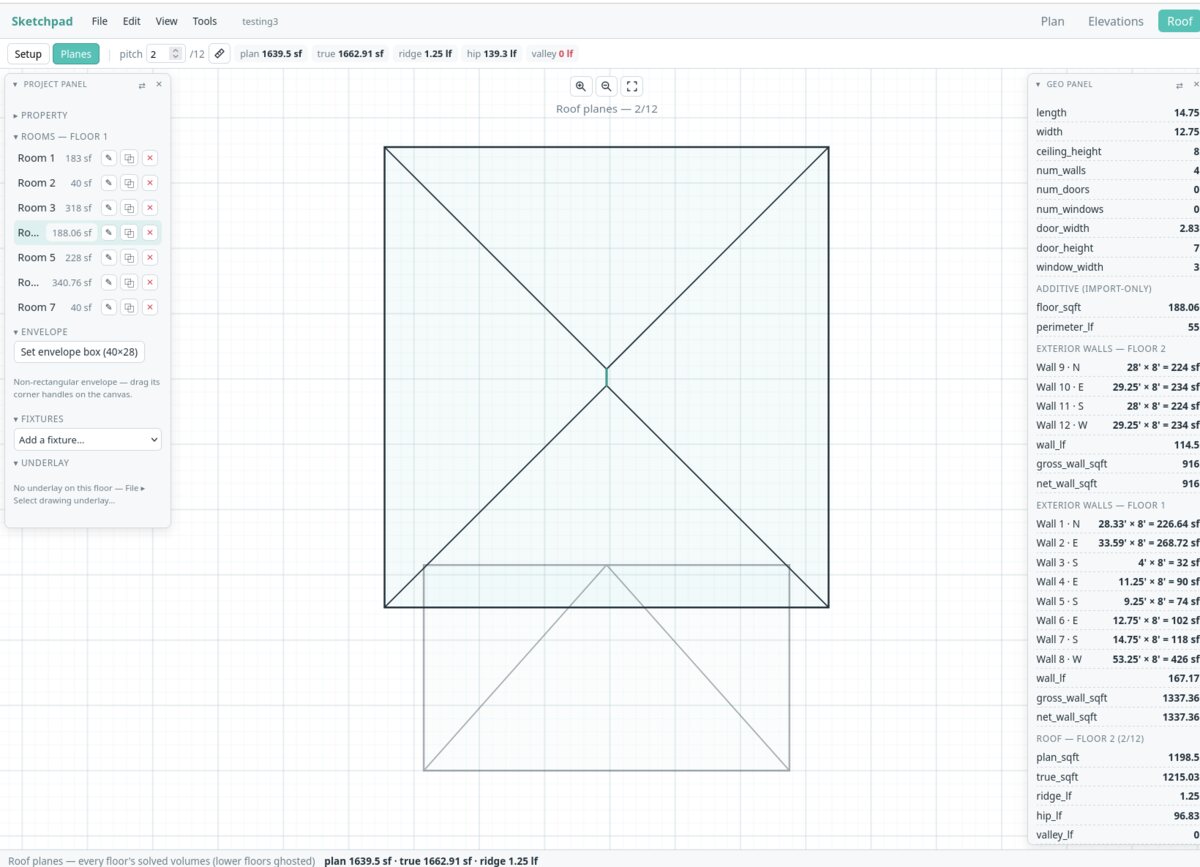Duplicate Room 5 using copy icon
1200x867 pixels.
point(129,258)
